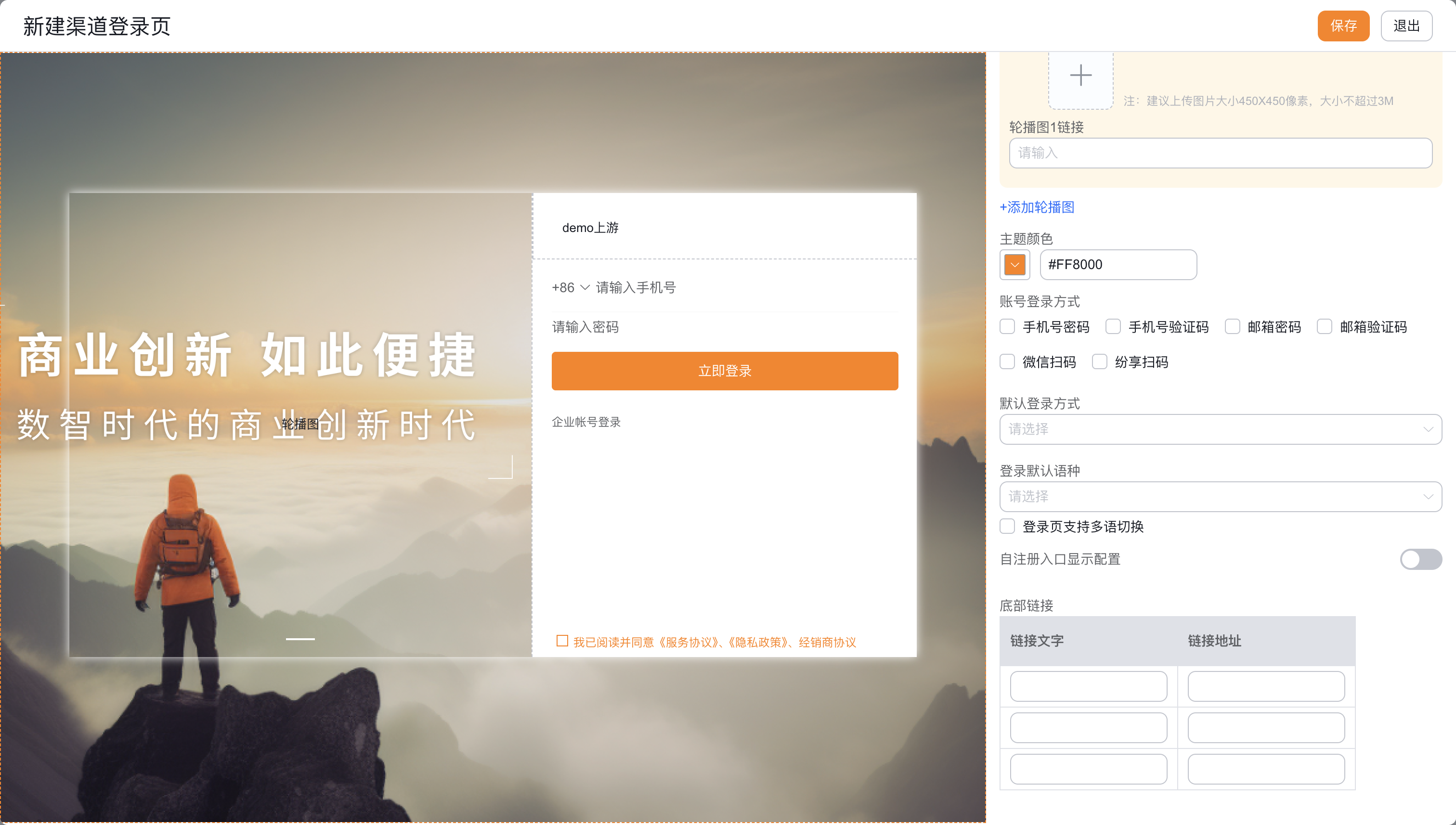1456x825 pixels.
Task: Check the 手机号验证码 login option
Action: click(1113, 326)
